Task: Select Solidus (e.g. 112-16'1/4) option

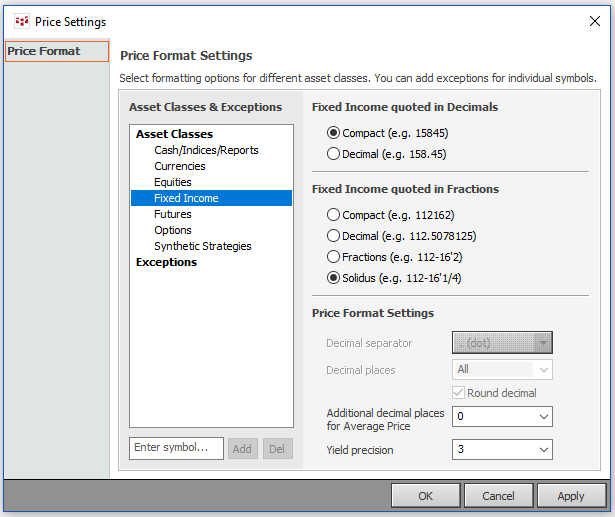Action: (x=334, y=278)
